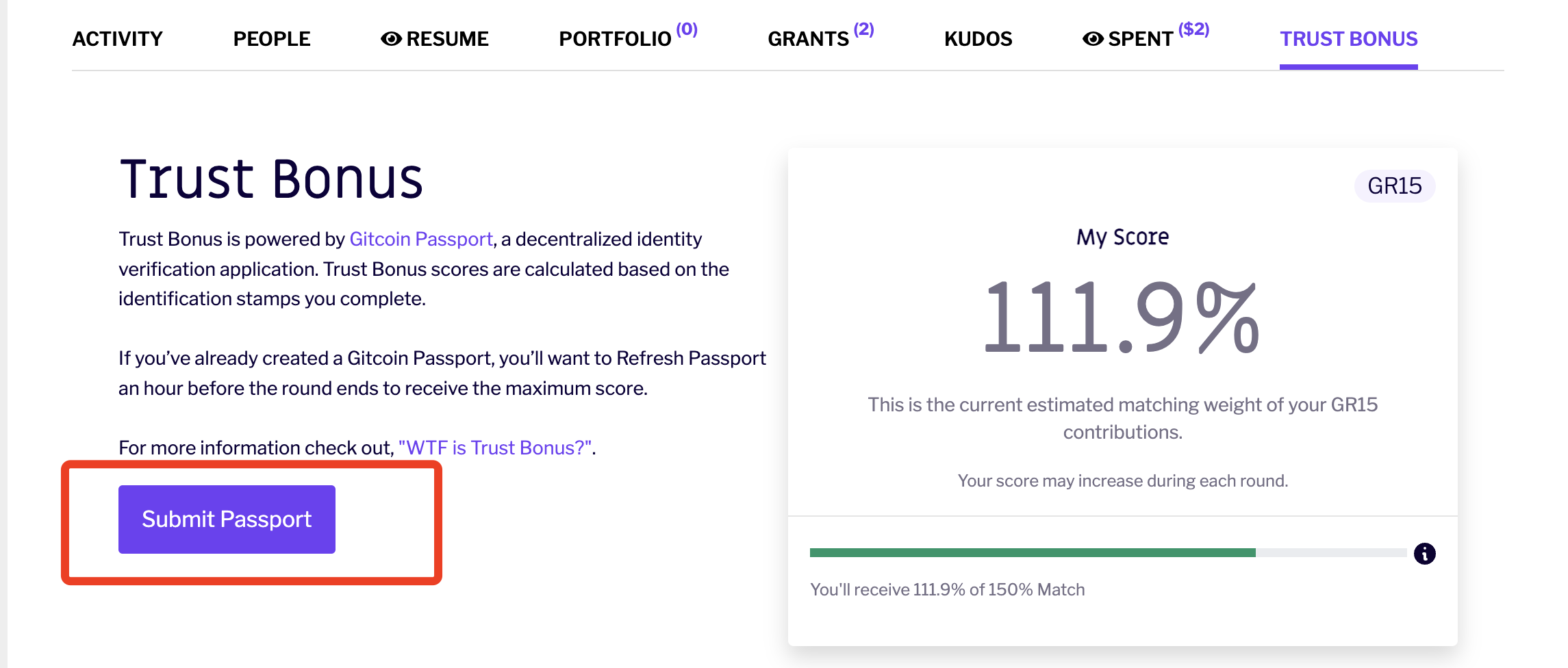The width and height of the screenshot is (1568, 668).
Task: Open the Resume tab
Action: click(435, 39)
